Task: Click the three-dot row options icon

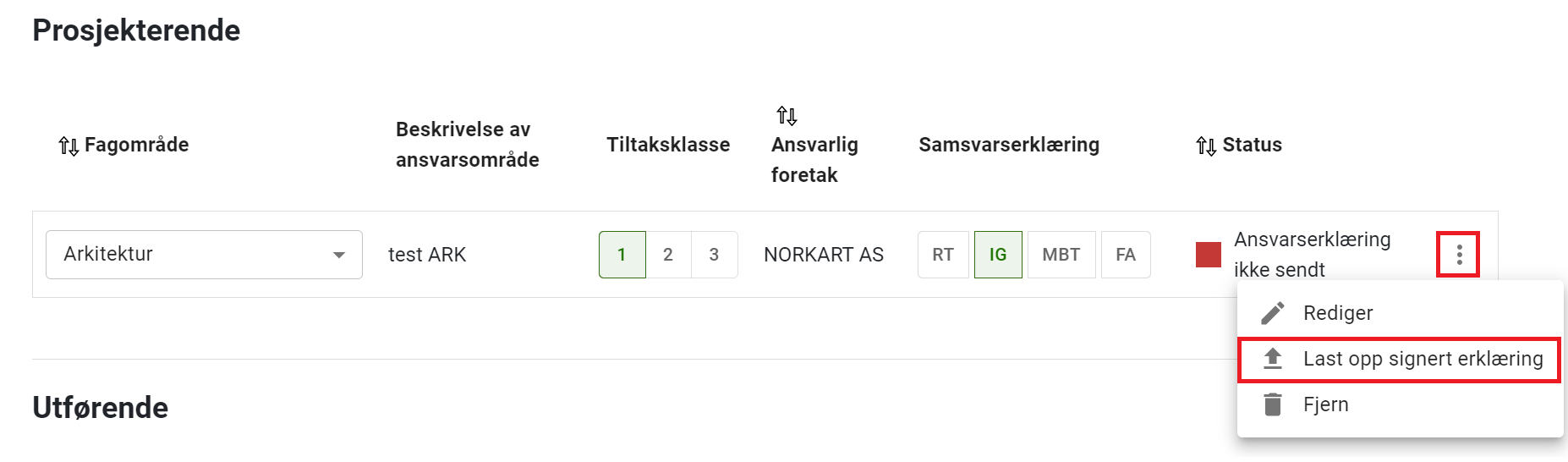Action: (1459, 255)
